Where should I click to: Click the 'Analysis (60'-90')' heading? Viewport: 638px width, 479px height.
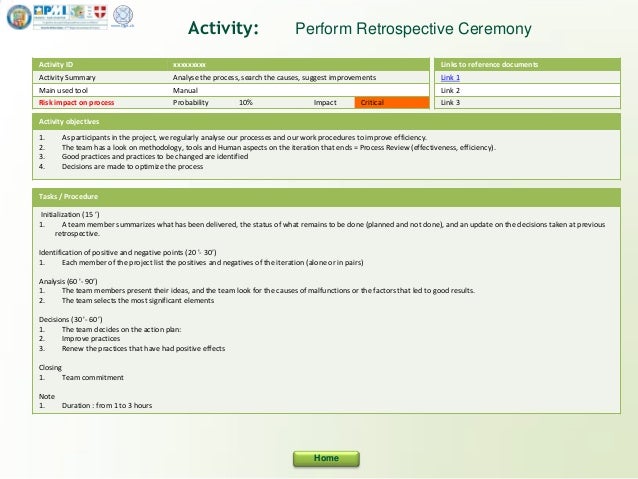(x=68, y=281)
